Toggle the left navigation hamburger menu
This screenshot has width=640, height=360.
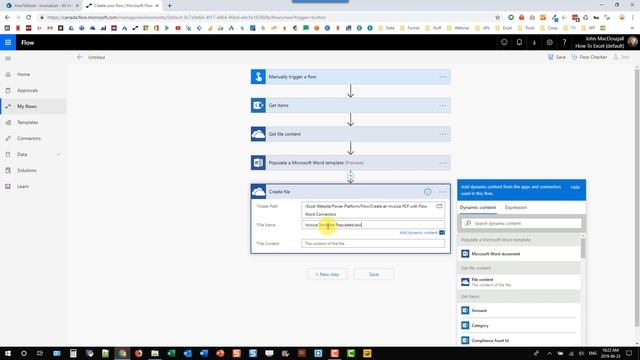8,58
